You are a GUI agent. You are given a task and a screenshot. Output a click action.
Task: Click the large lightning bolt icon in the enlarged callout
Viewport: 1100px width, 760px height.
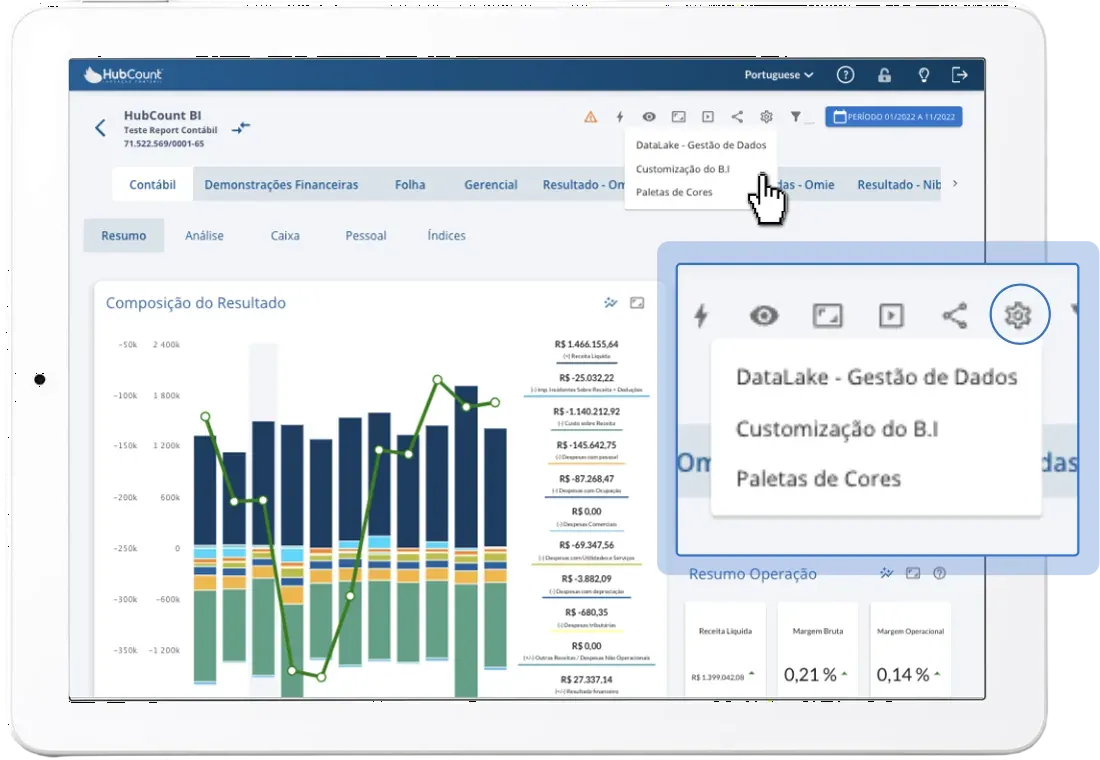[701, 316]
